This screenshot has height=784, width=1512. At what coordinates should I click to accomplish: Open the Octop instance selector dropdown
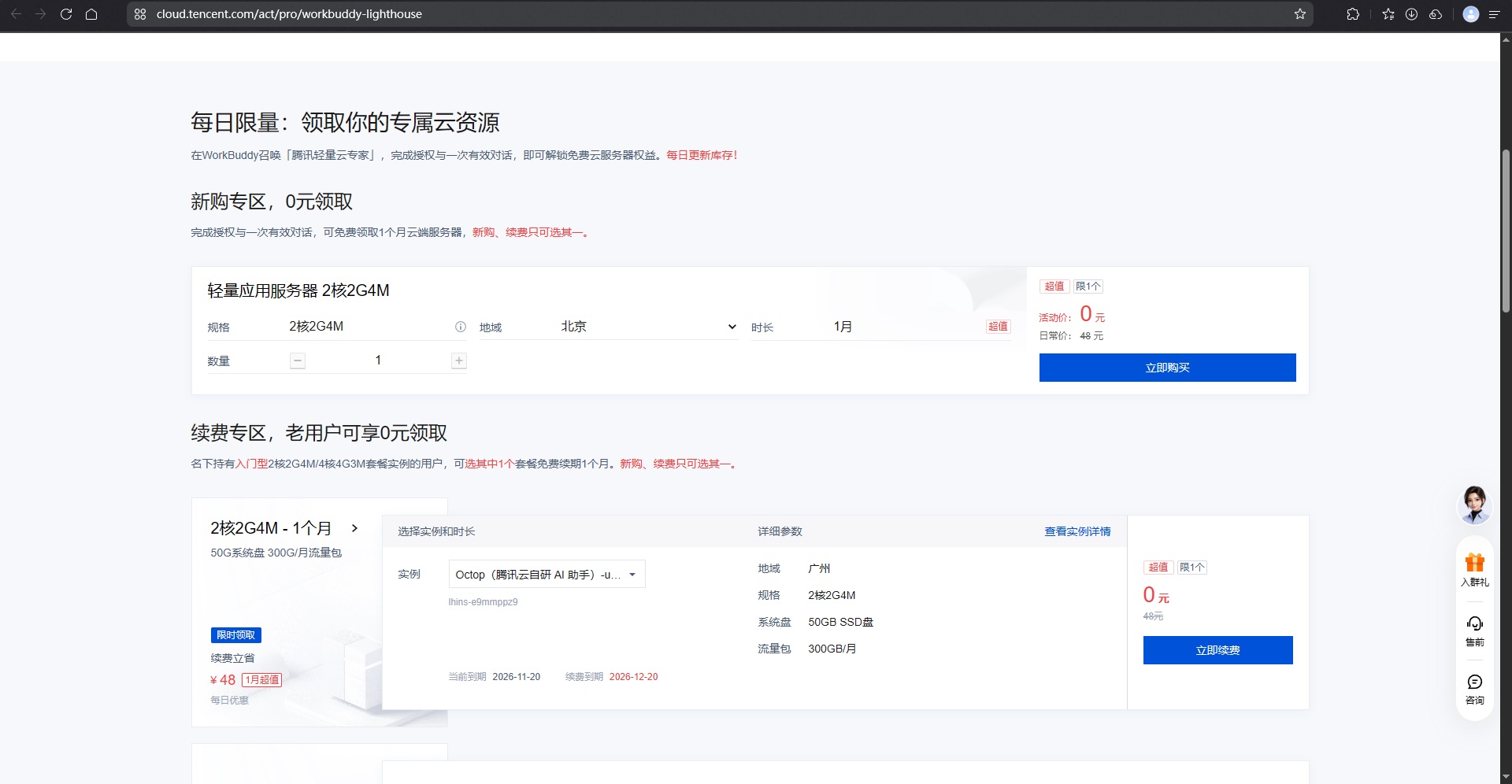click(547, 575)
